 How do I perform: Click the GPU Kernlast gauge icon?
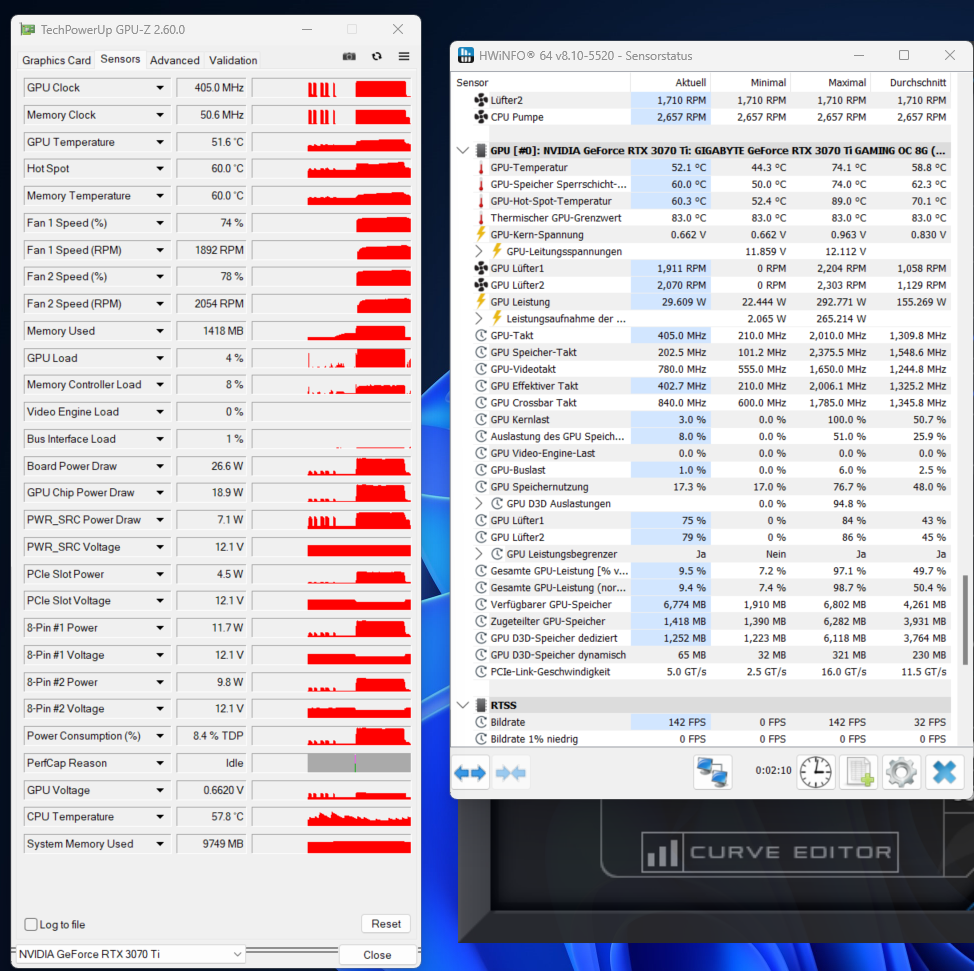tap(481, 419)
